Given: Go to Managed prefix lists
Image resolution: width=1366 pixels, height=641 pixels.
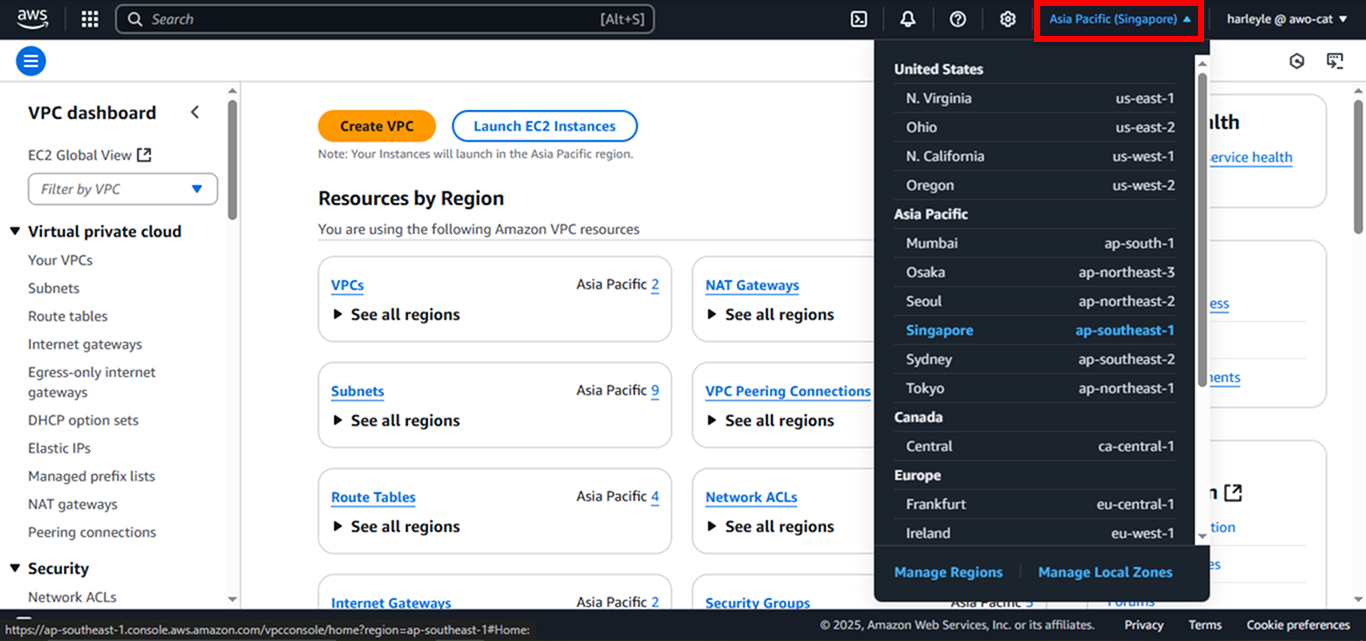Looking at the screenshot, I should pyautogui.click(x=91, y=476).
